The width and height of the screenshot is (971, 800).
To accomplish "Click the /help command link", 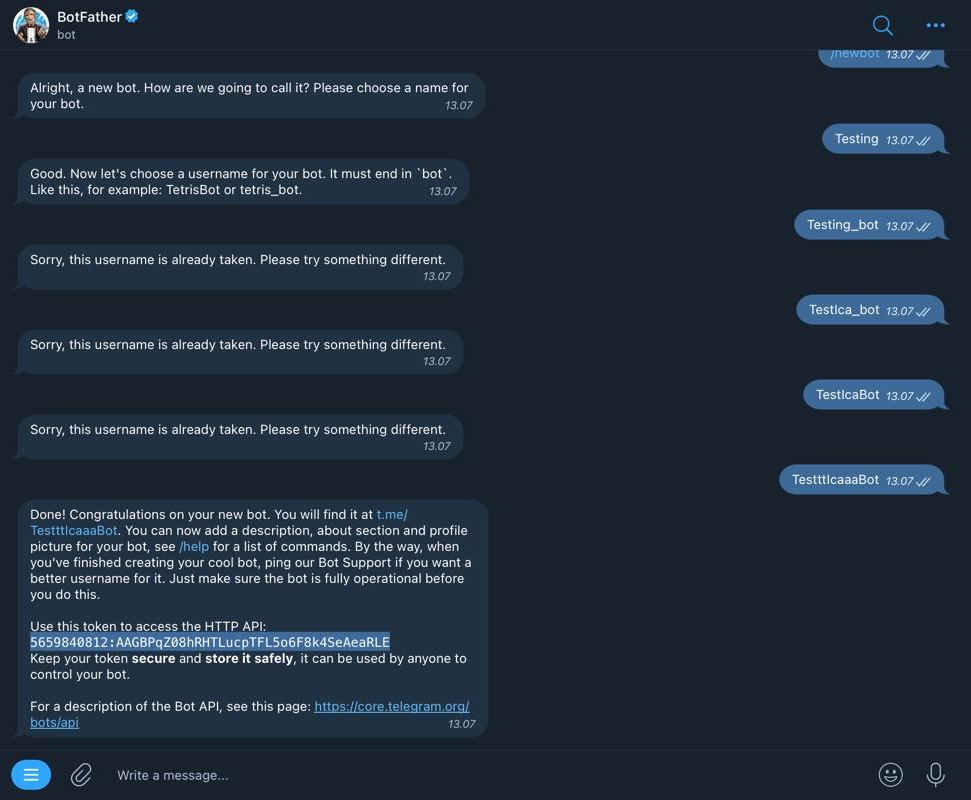I will pos(194,547).
